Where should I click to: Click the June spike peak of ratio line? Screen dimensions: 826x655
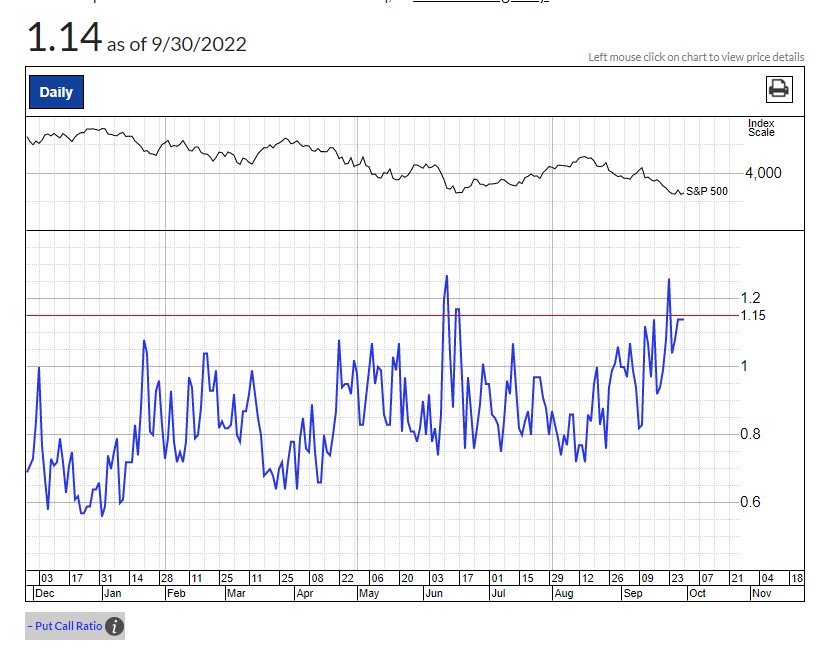tap(446, 276)
